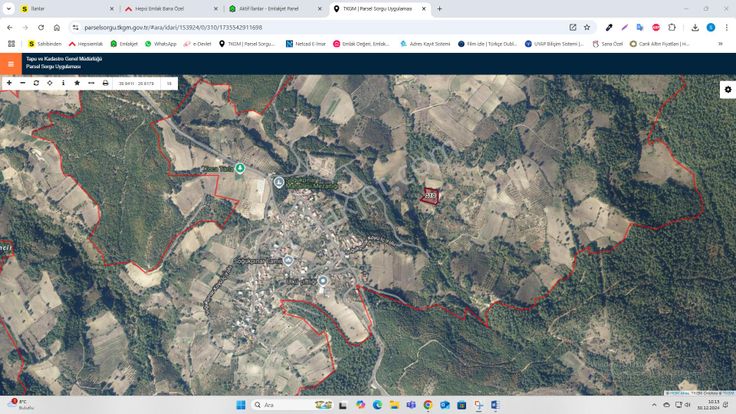736x414 pixels.
Task: Click the info tool icon
Action: [63, 83]
